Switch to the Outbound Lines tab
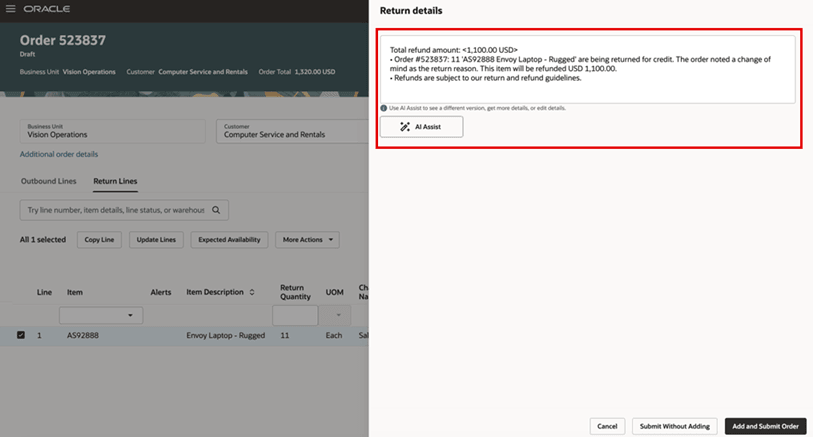 coord(48,181)
